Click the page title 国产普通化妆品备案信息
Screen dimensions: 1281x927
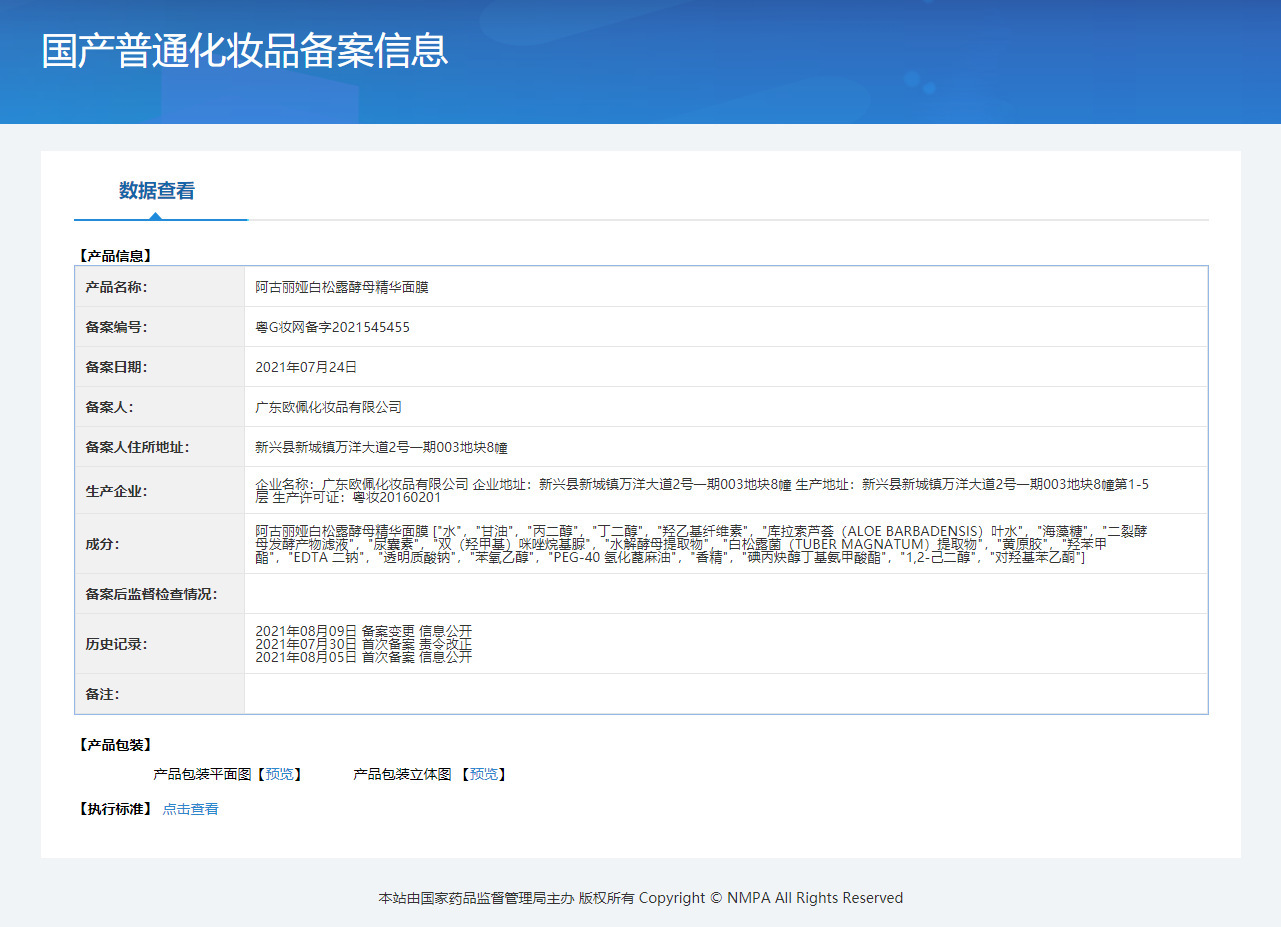click(x=245, y=51)
